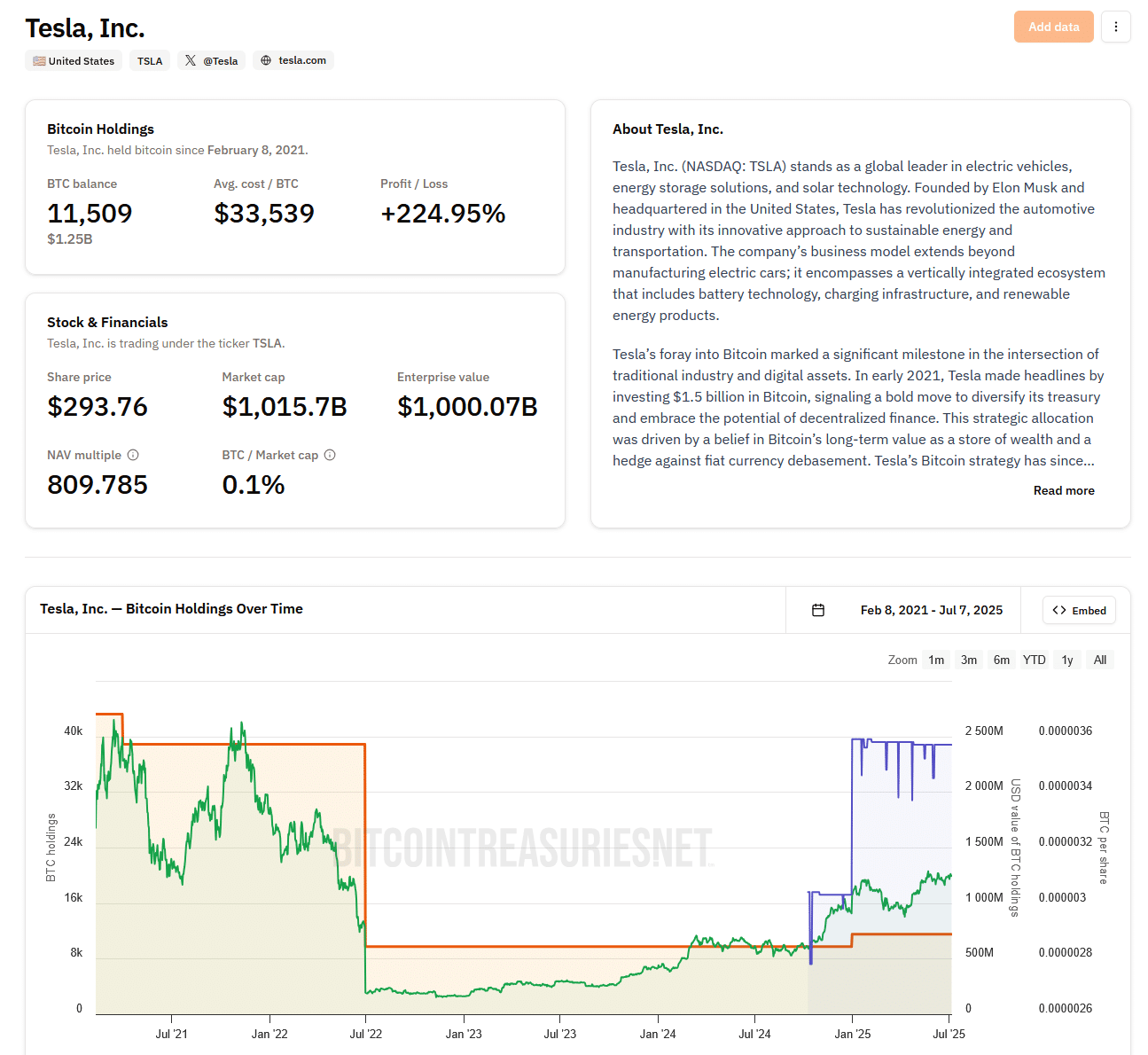Viewport: 1148px width, 1055px height.
Task: Click the BTC / Market cap value 0.1%
Action: (254, 485)
